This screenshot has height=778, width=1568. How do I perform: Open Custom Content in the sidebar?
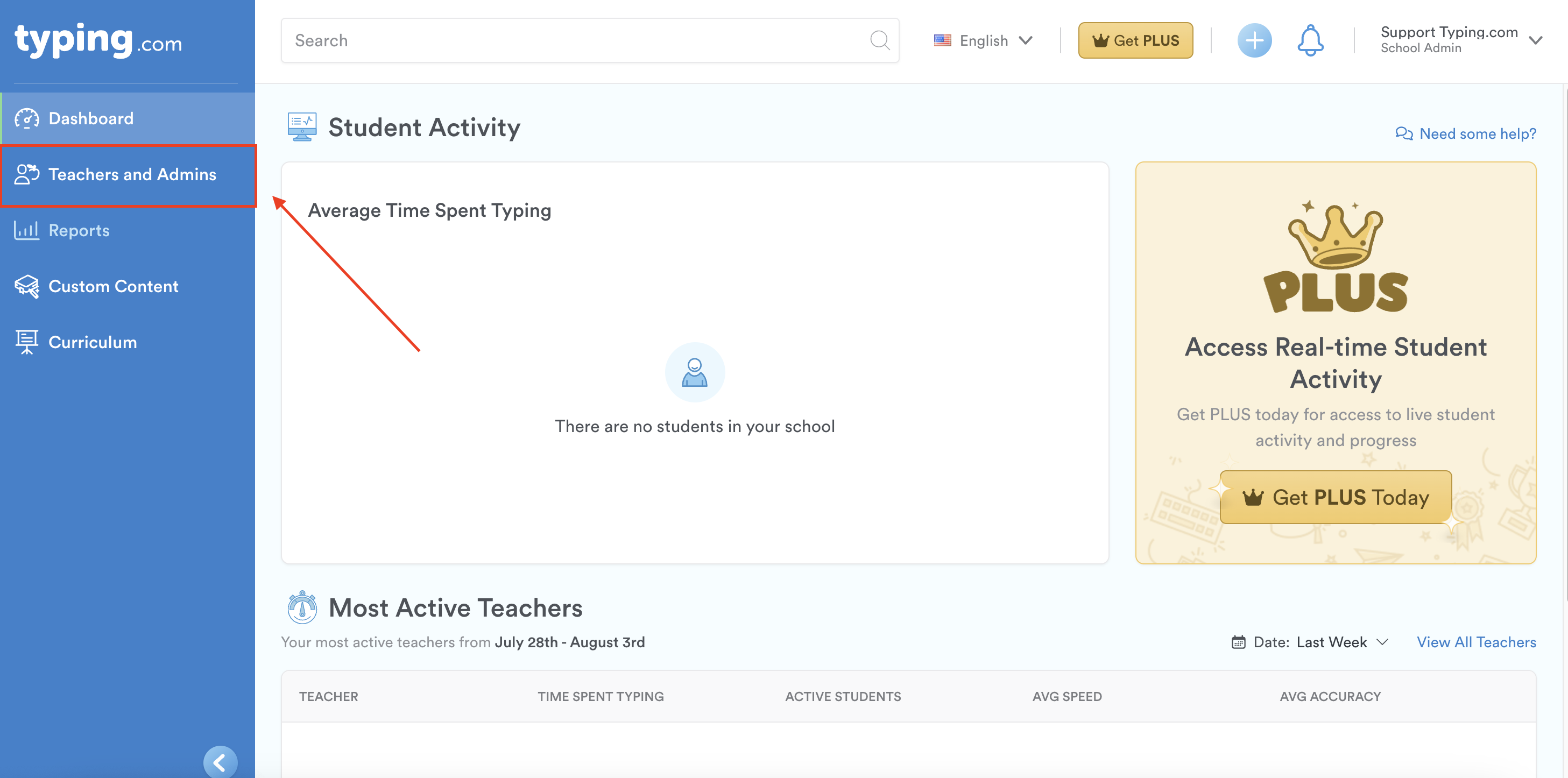113,287
